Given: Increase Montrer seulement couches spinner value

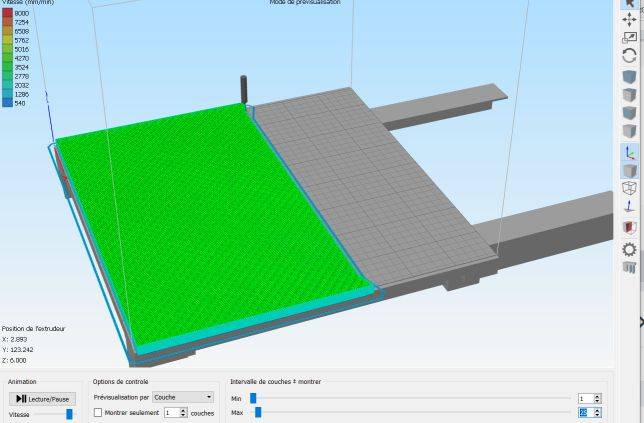Looking at the screenshot, I should point(184,410).
